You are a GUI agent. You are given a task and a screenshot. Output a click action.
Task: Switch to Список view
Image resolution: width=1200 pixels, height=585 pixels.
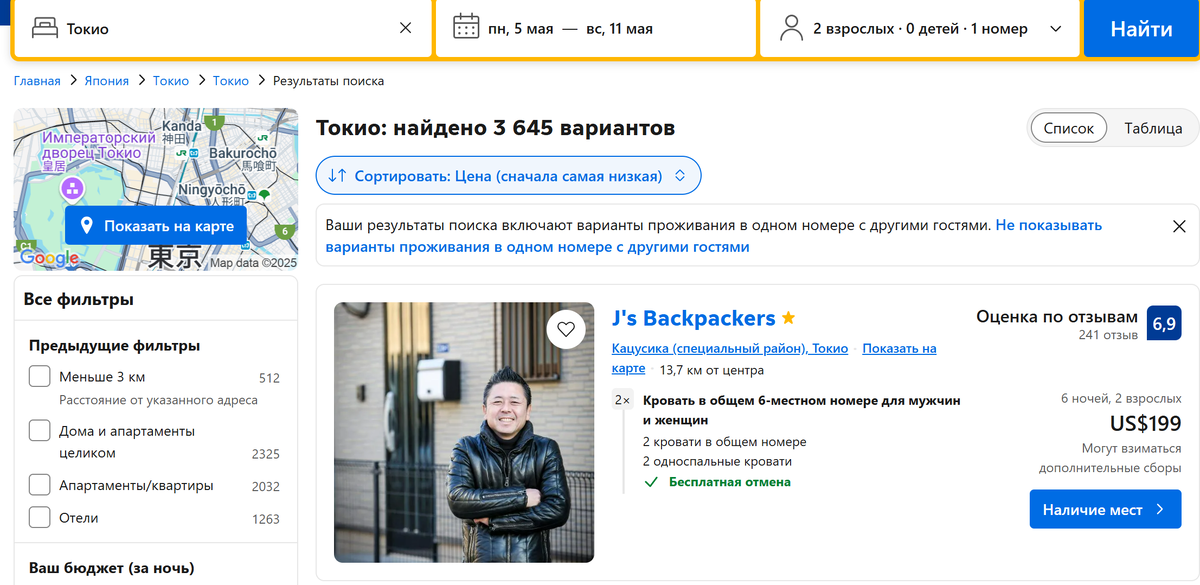pos(1068,128)
